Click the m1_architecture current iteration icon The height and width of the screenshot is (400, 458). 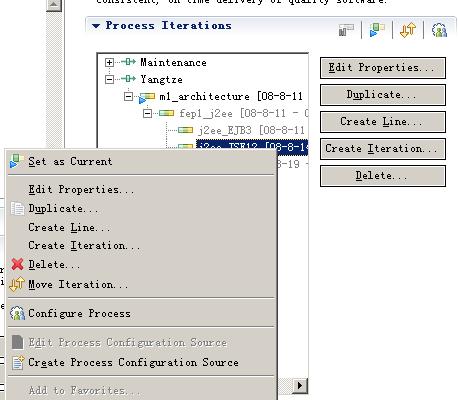(147, 98)
